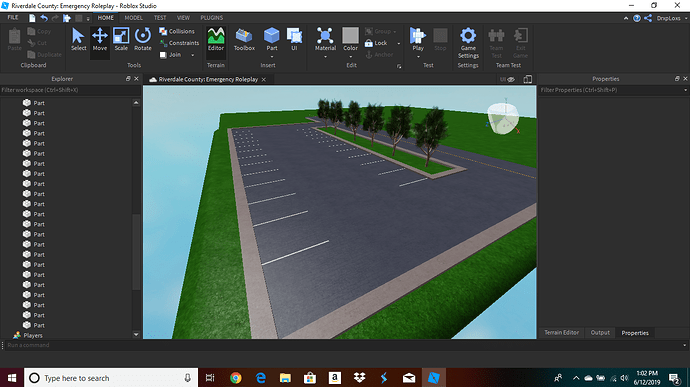Open the Material picker
Screen dimensions: 690x387
(325, 39)
